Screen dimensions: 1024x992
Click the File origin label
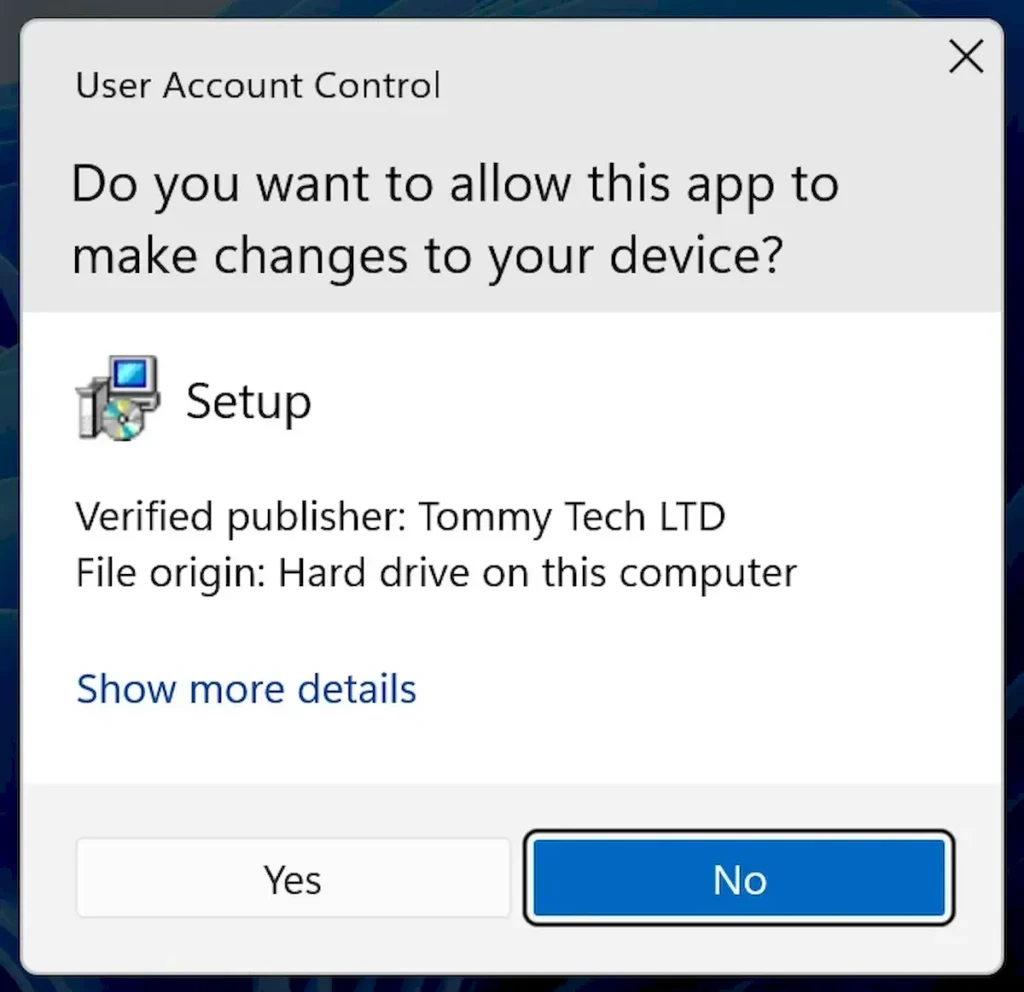click(x=171, y=573)
